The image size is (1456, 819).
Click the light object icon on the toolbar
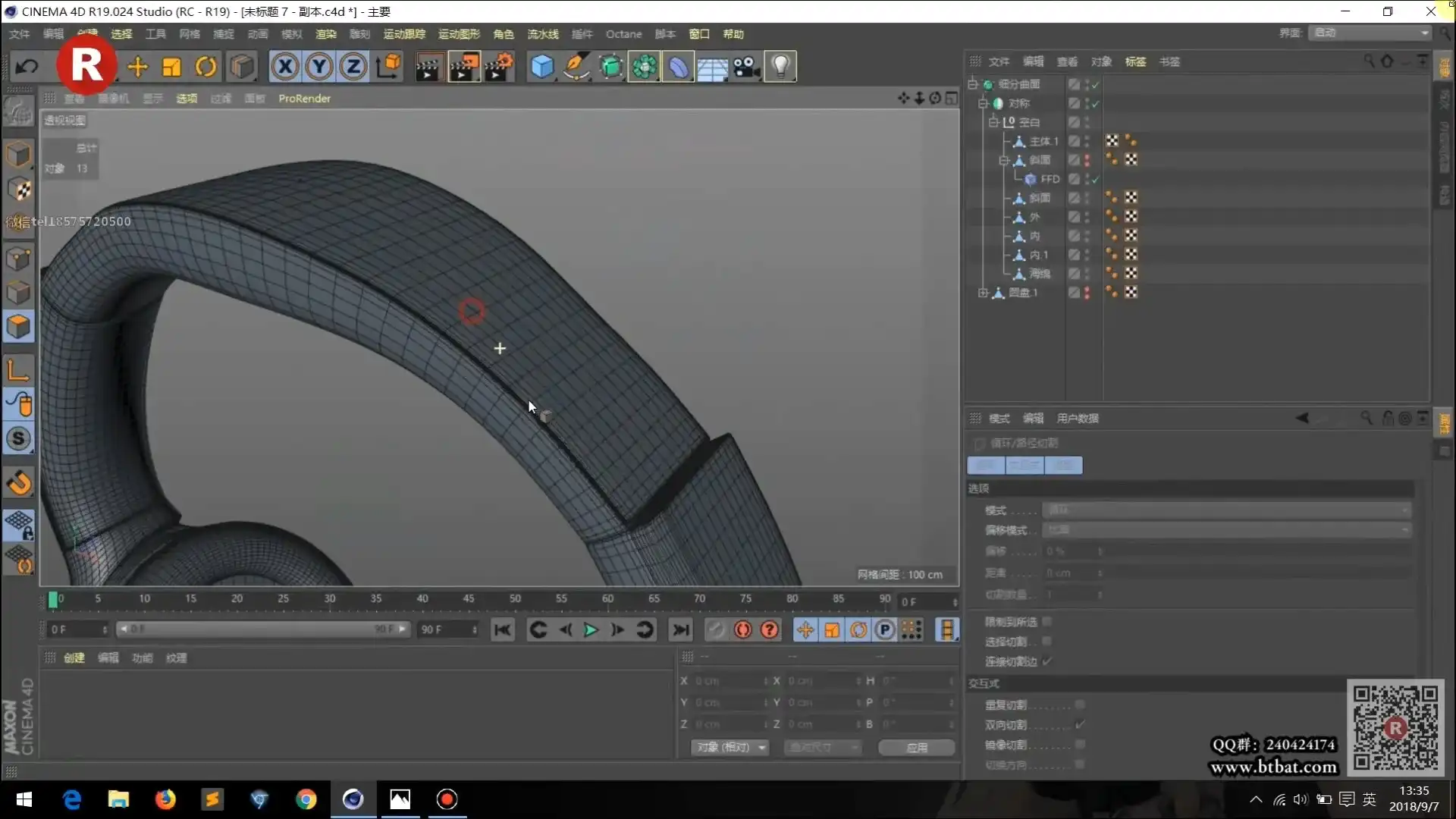tap(781, 67)
